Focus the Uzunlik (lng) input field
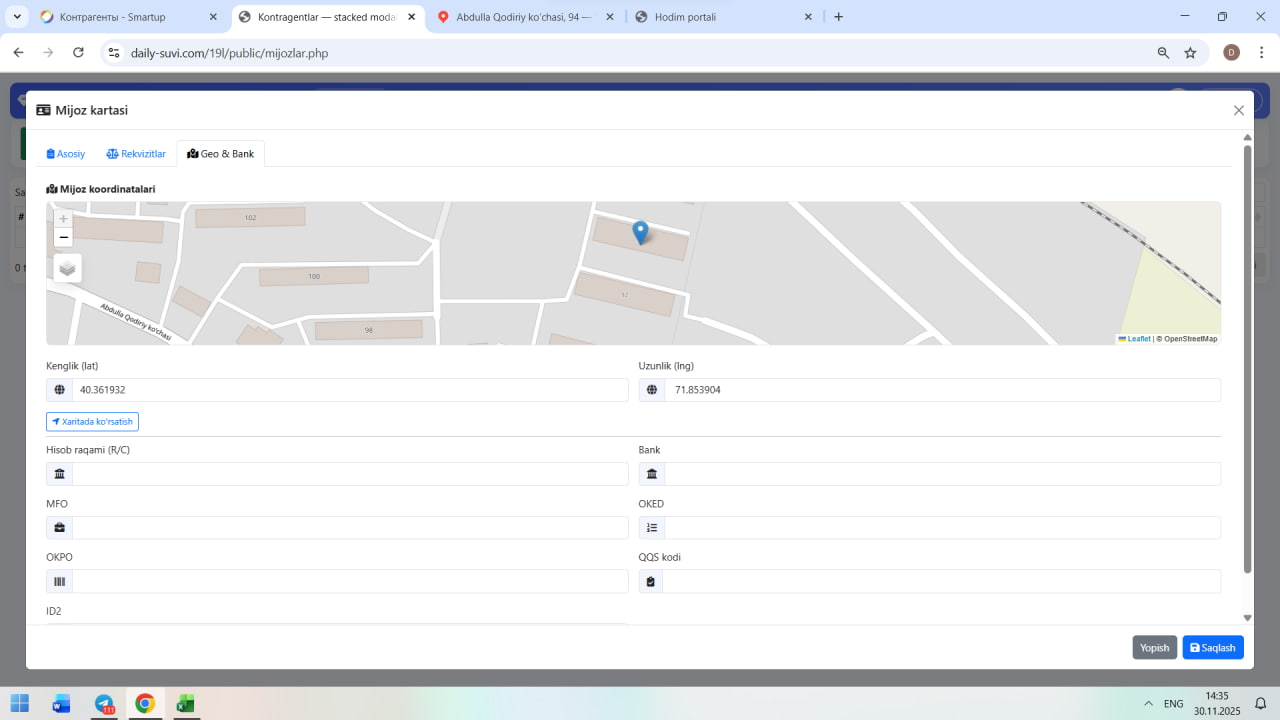 [x=941, y=390]
